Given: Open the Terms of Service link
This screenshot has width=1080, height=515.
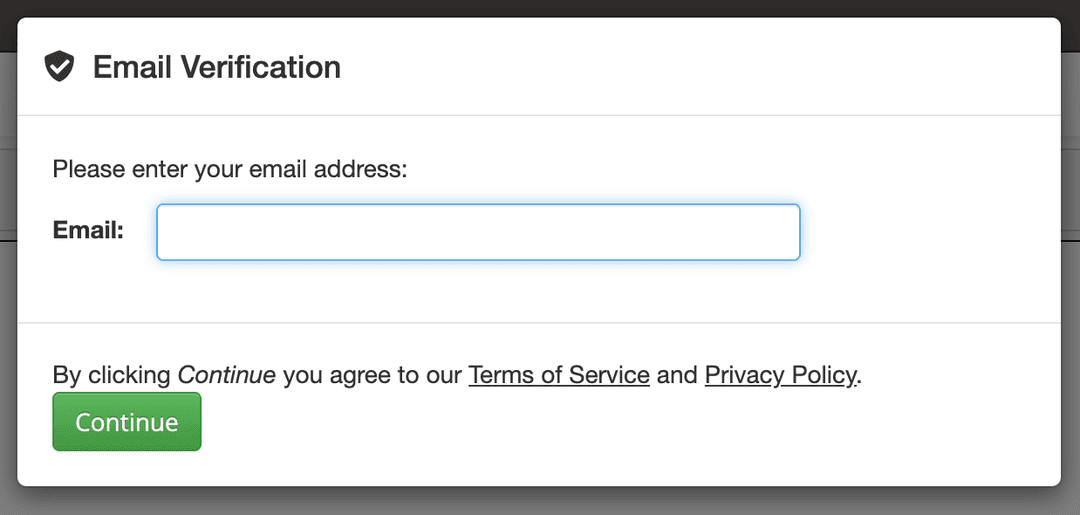Looking at the screenshot, I should tap(559, 375).
